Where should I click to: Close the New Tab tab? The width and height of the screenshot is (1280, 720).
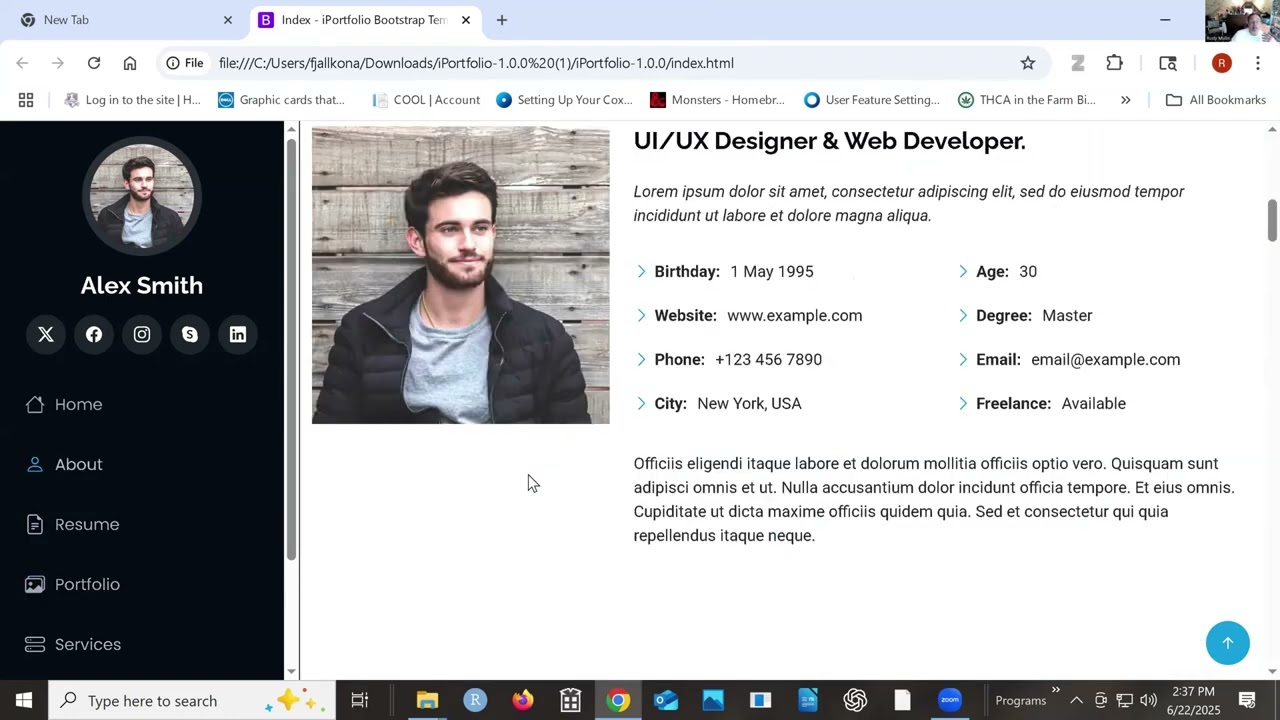pyautogui.click(x=227, y=20)
